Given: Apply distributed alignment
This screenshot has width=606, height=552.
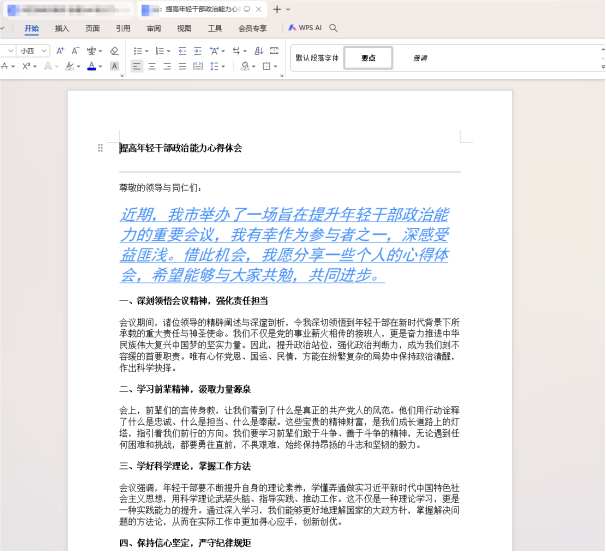Looking at the screenshot, I should 198,66.
